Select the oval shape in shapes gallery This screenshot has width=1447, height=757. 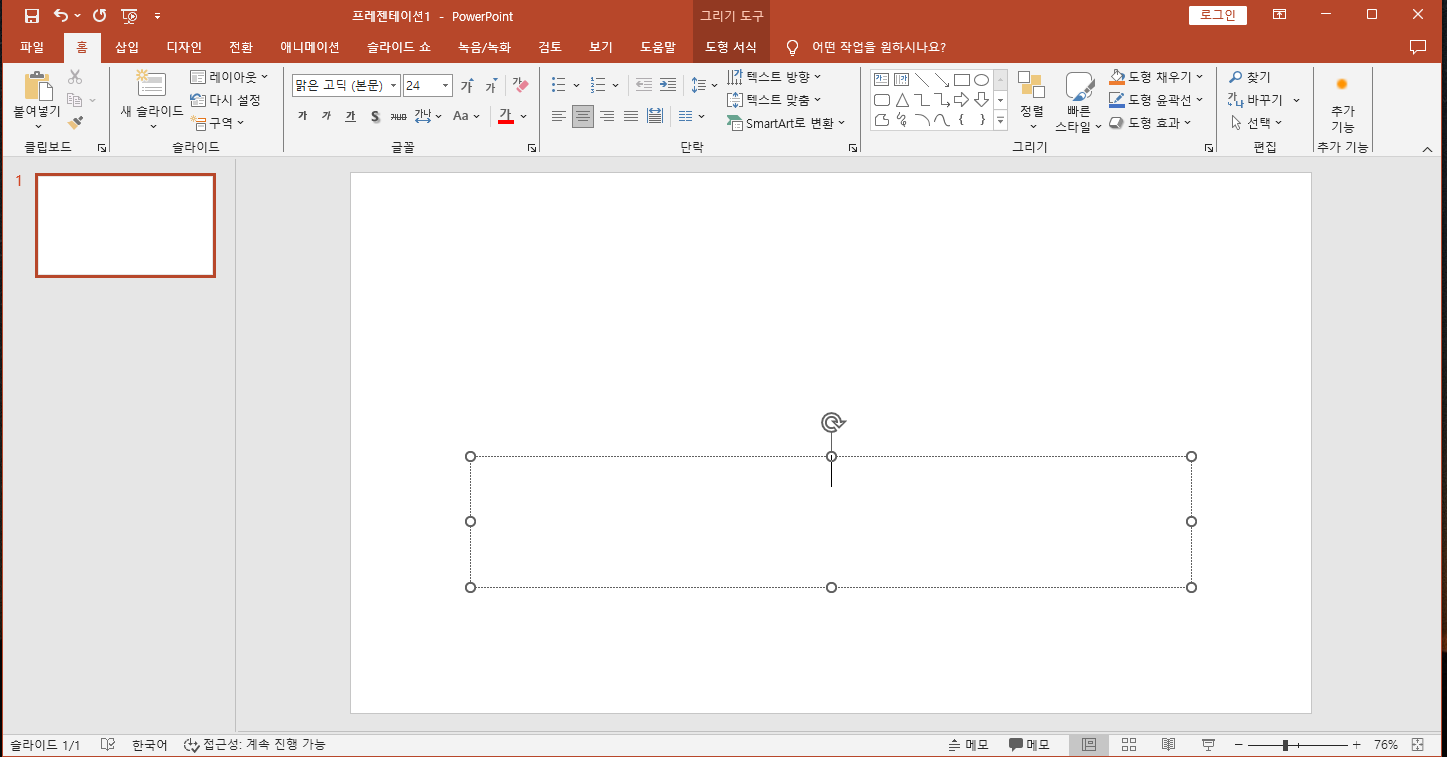click(x=981, y=80)
